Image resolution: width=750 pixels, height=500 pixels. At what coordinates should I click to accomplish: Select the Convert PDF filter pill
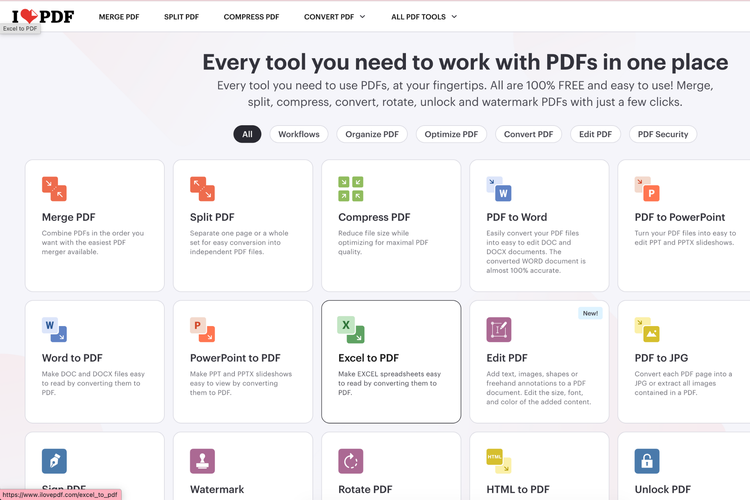tap(528, 134)
